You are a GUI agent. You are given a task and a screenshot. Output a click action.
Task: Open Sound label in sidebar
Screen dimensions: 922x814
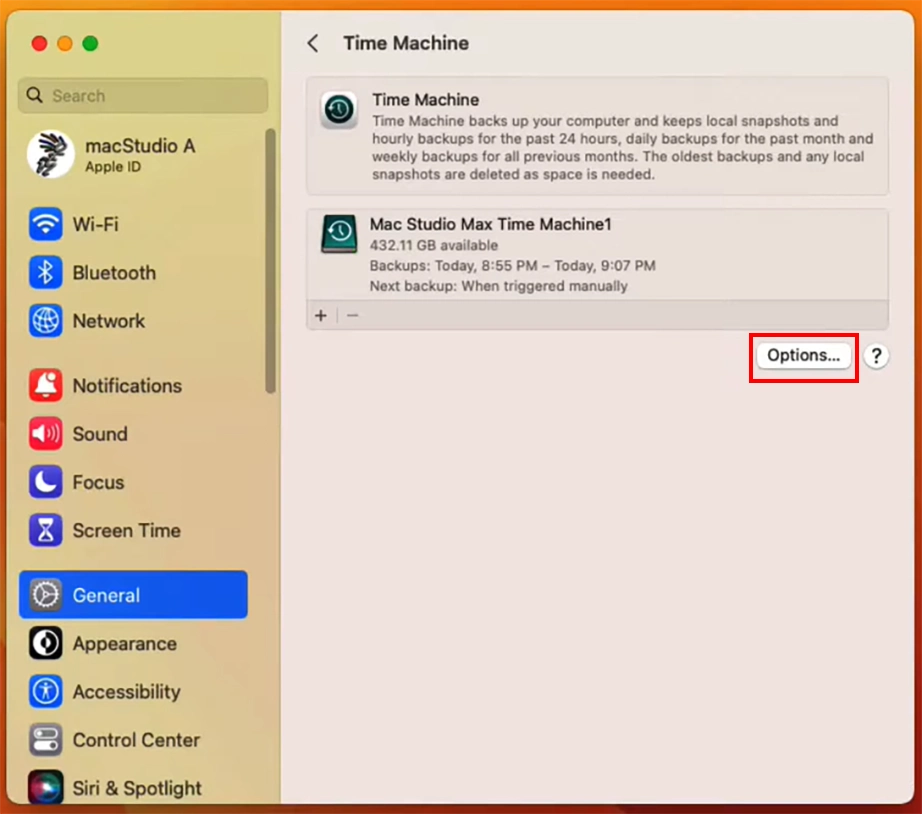[100, 434]
